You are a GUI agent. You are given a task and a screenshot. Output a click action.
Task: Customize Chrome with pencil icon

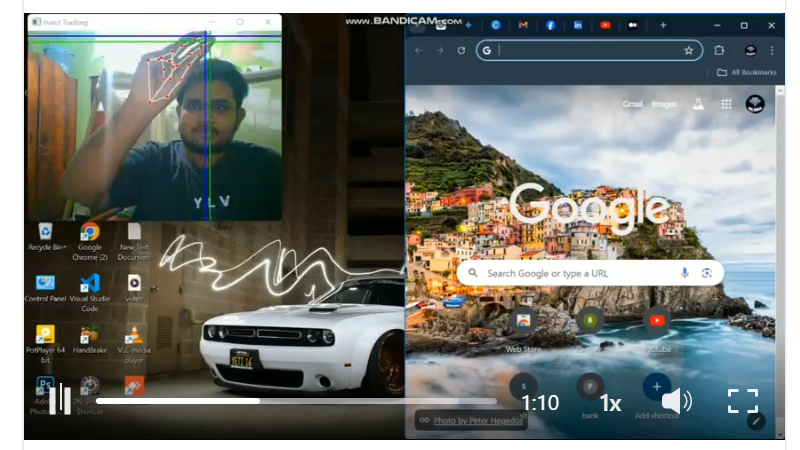tap(756, 421)
